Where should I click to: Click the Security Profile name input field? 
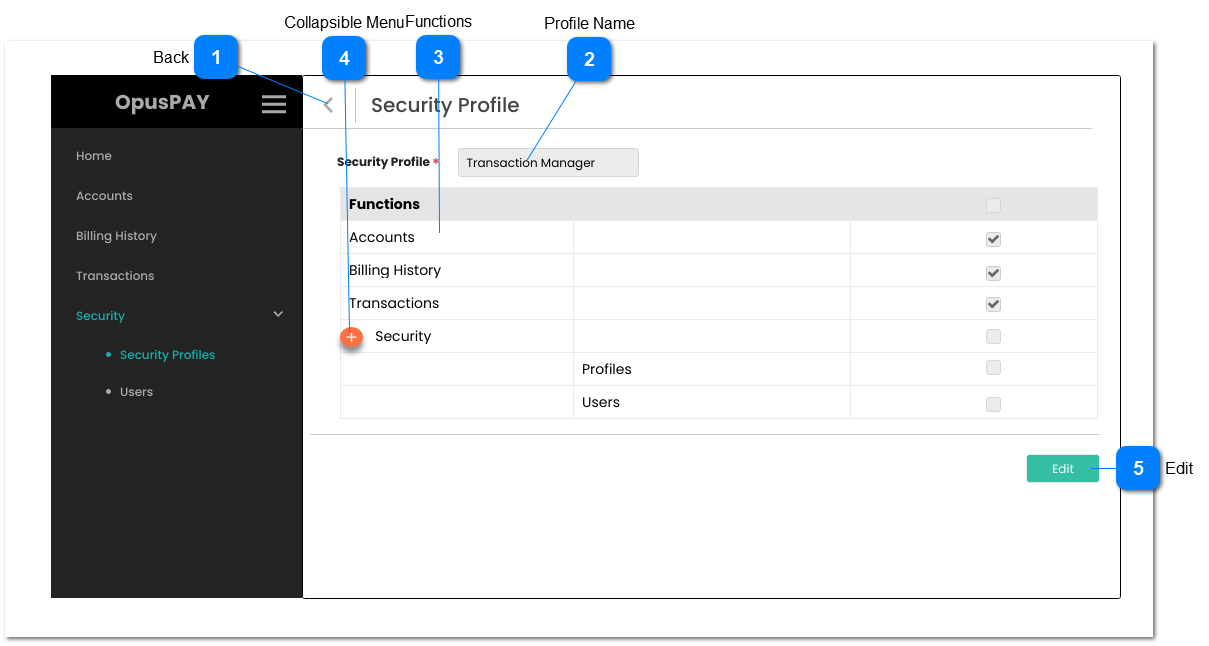[x=547, y=162]
